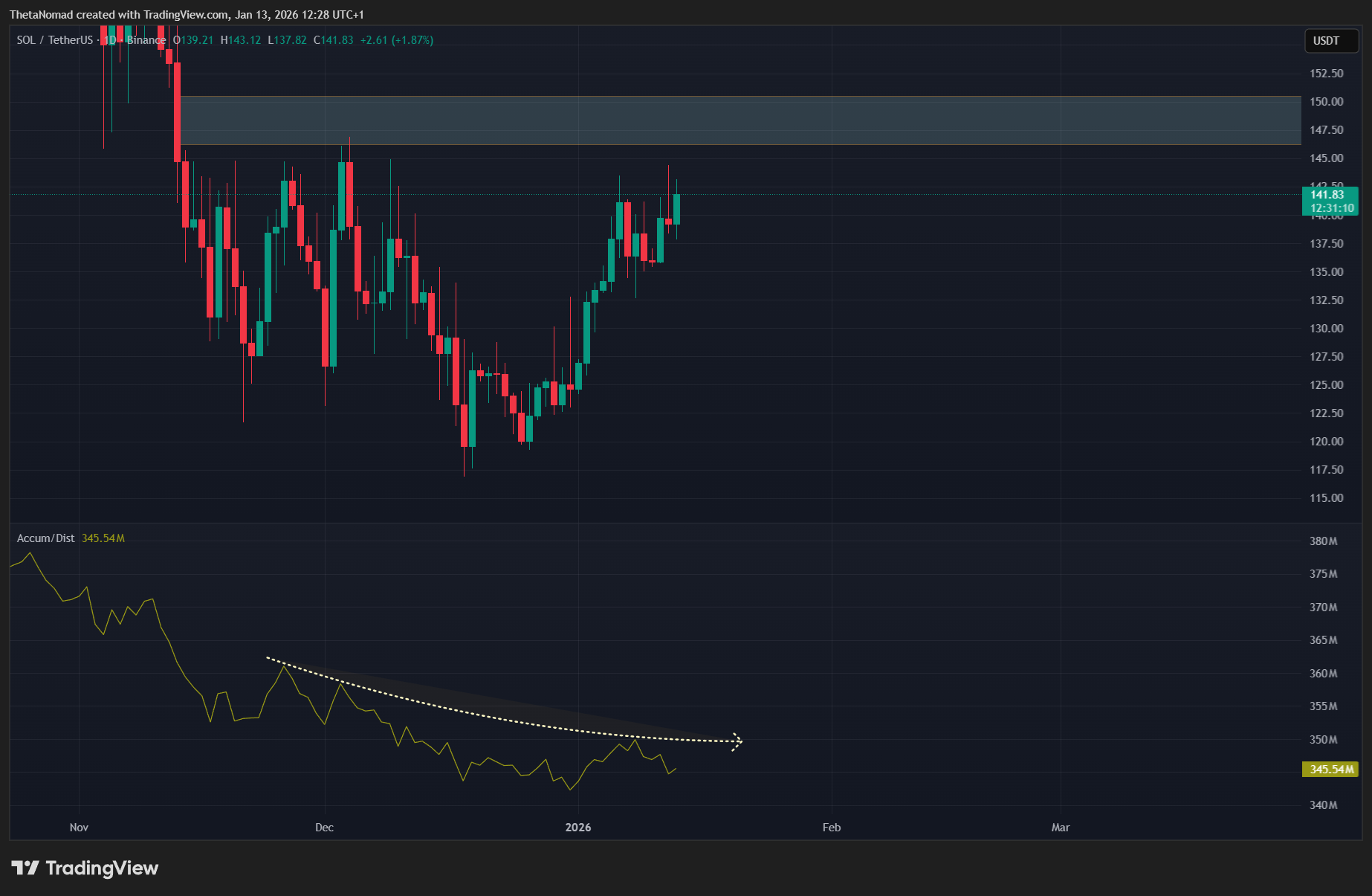
Task: Click the Accum/Dist value 345.54M in legend
Action: coord(103,538)
